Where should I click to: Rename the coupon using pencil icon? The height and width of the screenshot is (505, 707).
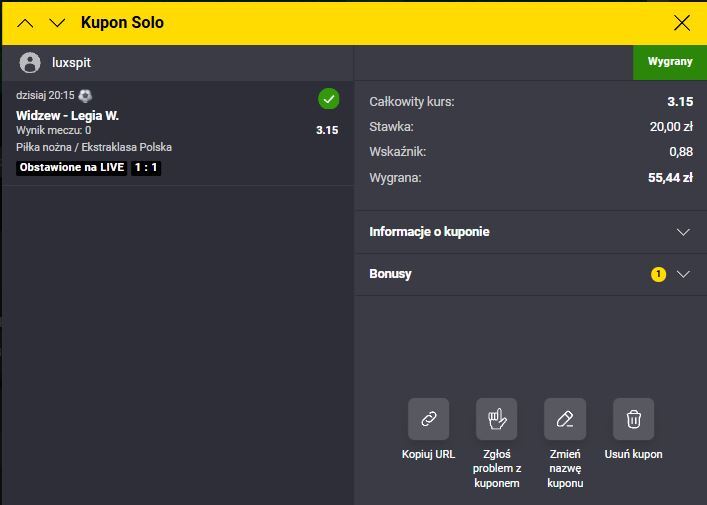point(565,419)
